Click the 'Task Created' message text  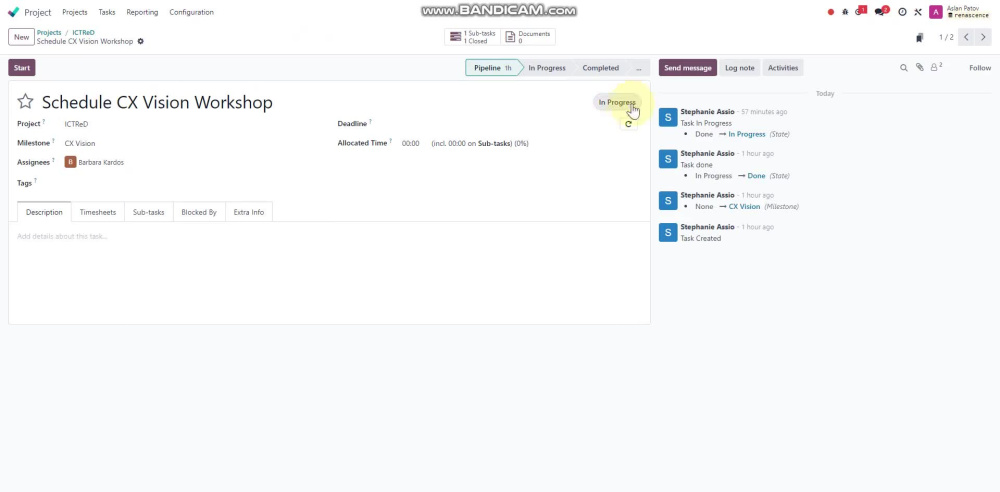tap(700, 239)
